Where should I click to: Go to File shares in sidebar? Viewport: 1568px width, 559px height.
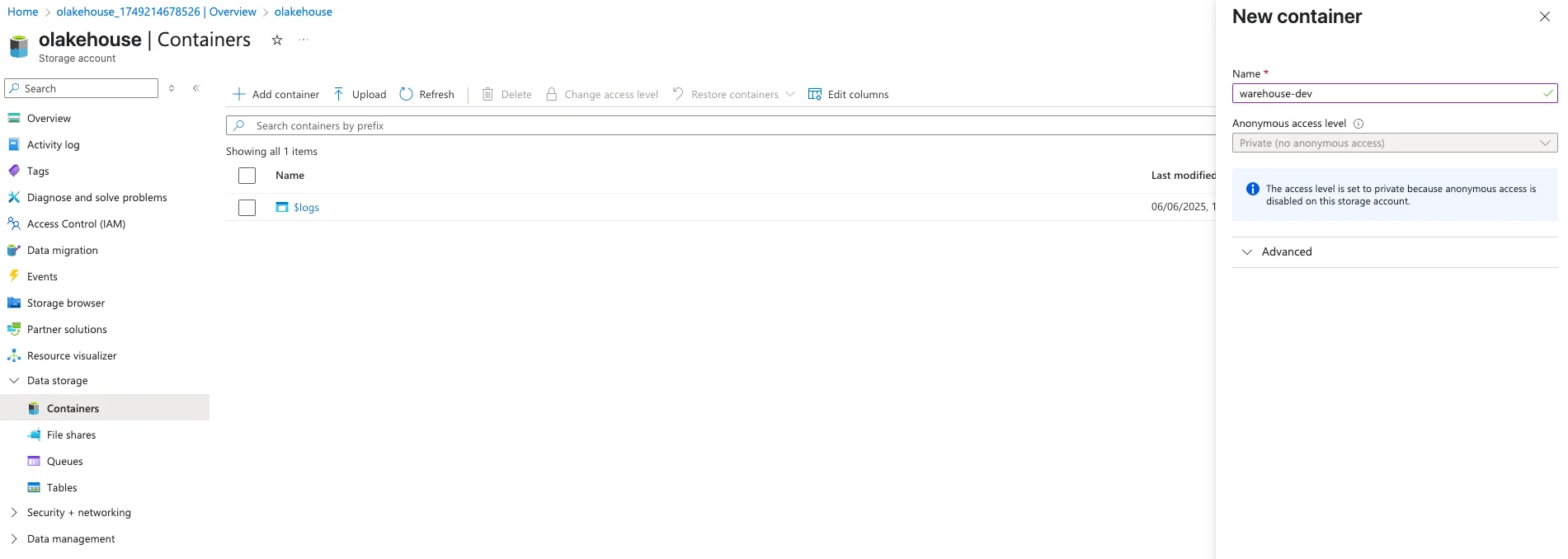pos(71,435)
